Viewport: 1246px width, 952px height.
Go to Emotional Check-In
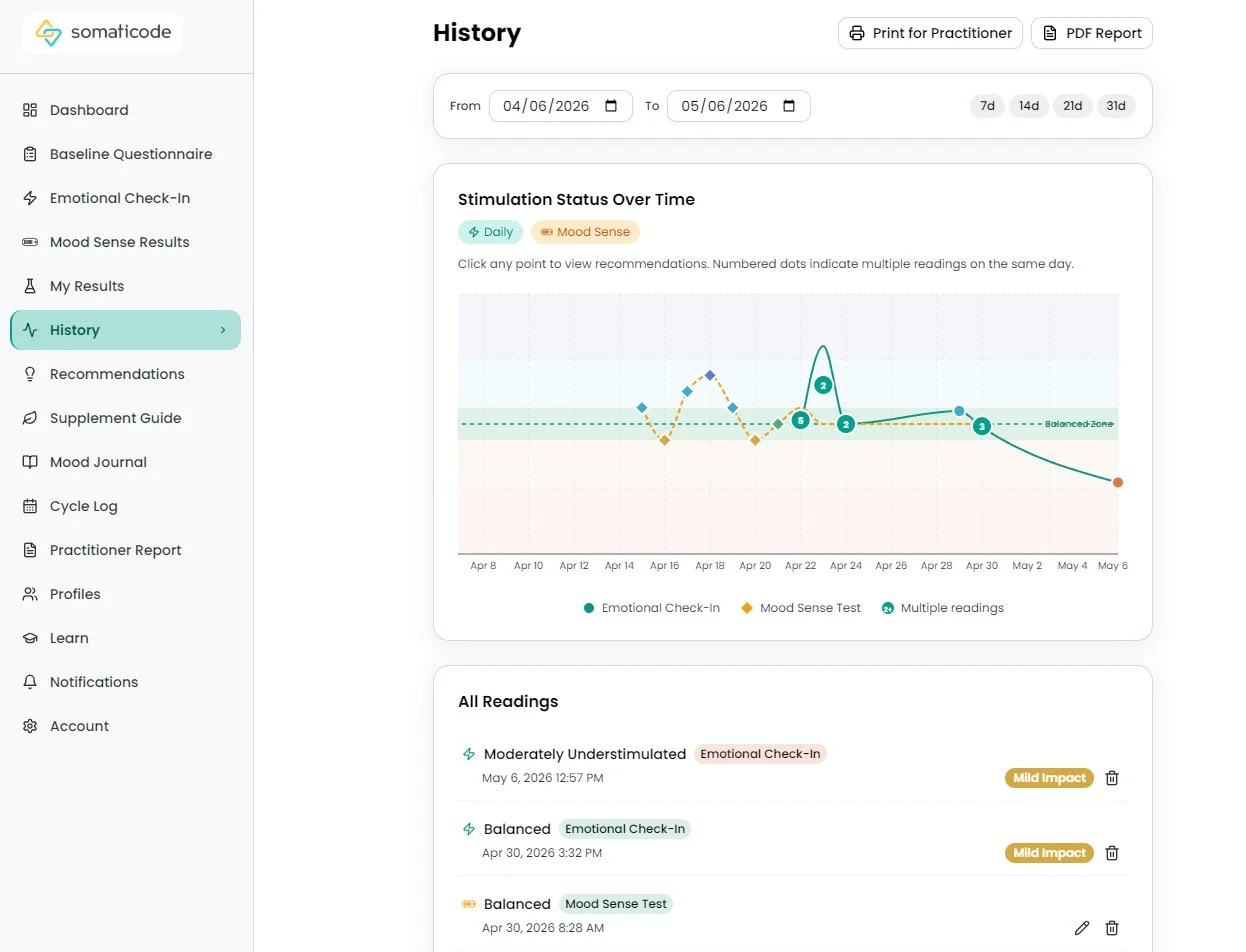(x=125, y=198)
